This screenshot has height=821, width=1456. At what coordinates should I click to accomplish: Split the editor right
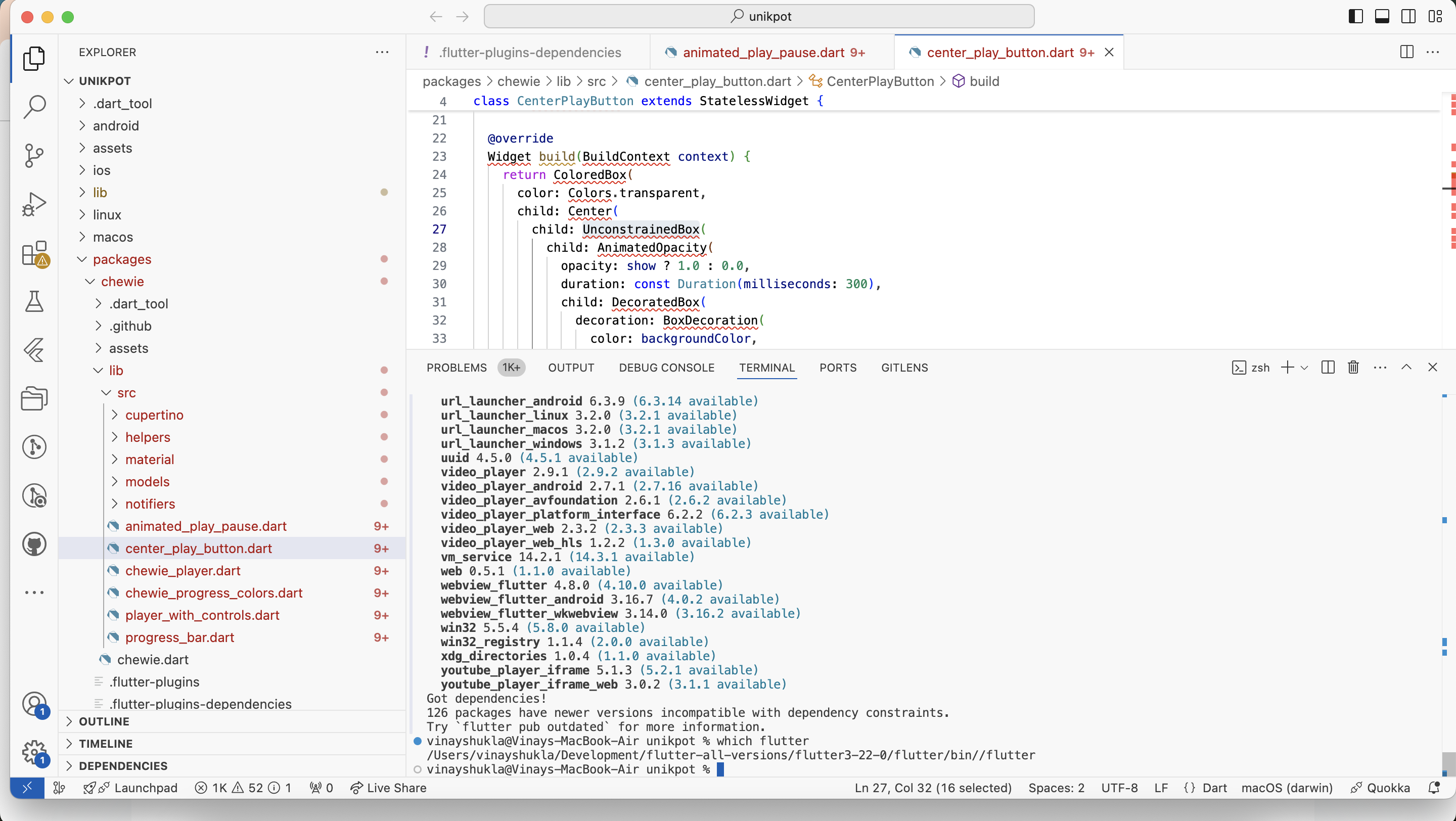coord(1407,52)
